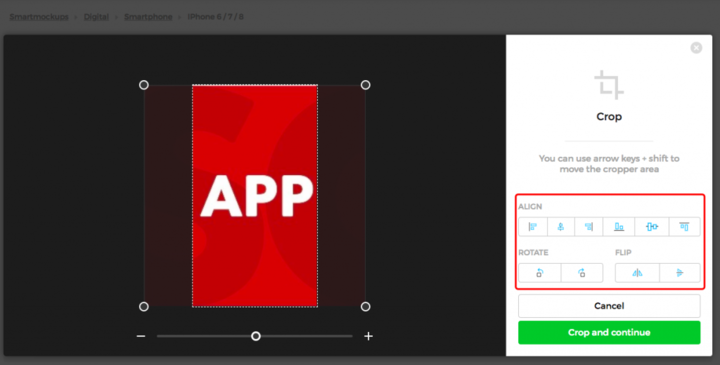The height and width of the screenshot is (365, 720).
Task: Click Crop and continue button
Action: click(609, 332)
